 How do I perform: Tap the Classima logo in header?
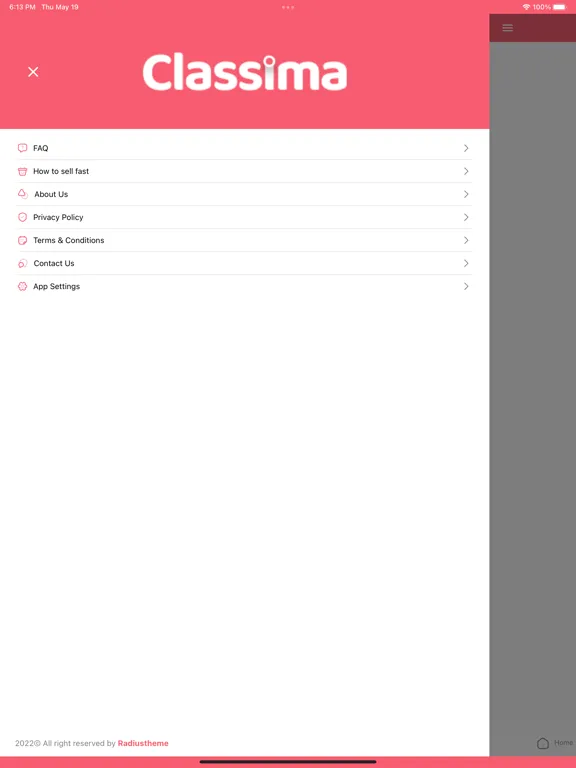[245, 72]
